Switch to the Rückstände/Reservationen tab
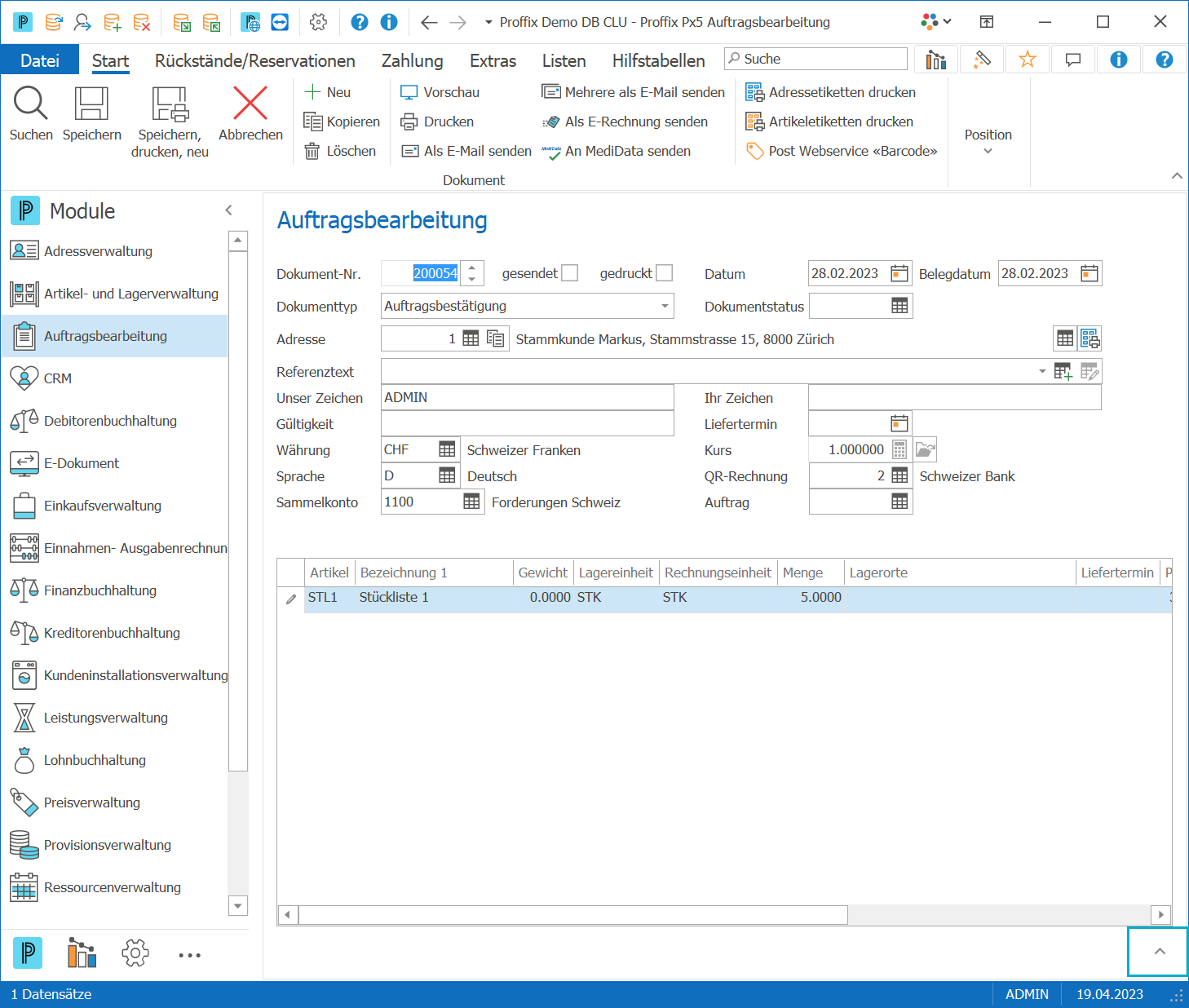The image size is (1189, 1008). click(x=255, y=60)
